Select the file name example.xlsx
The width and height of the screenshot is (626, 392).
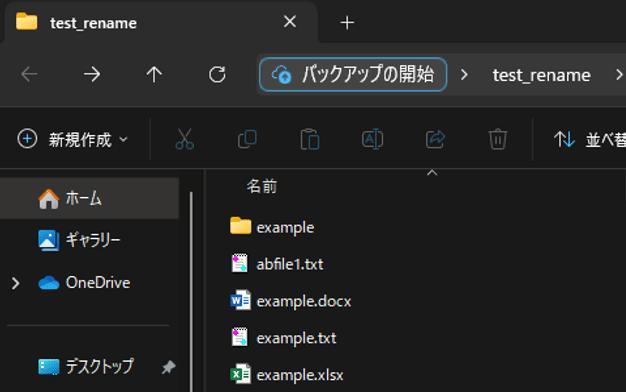click(x=300, y=375)
